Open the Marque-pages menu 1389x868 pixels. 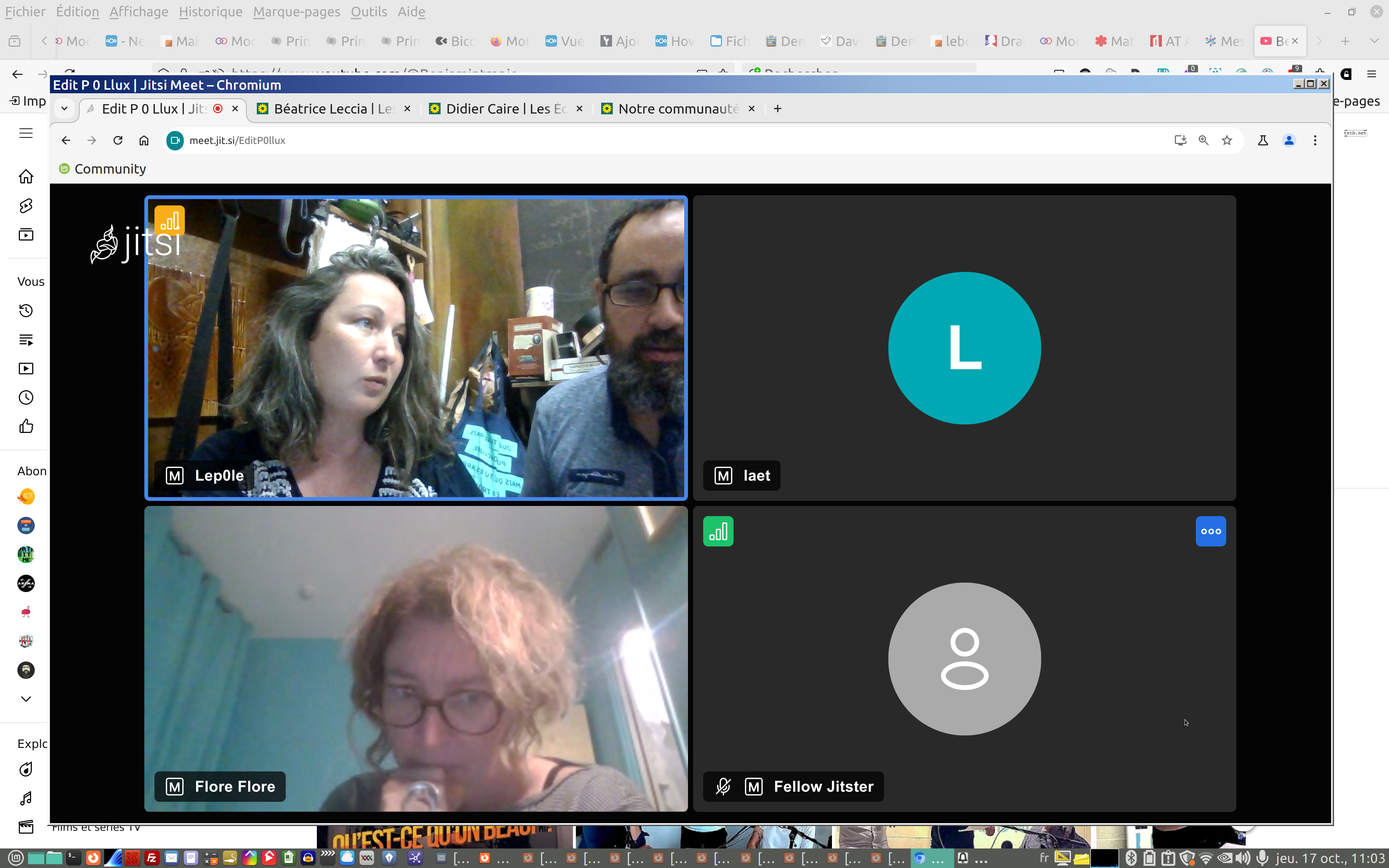click(x=296, y=12)
